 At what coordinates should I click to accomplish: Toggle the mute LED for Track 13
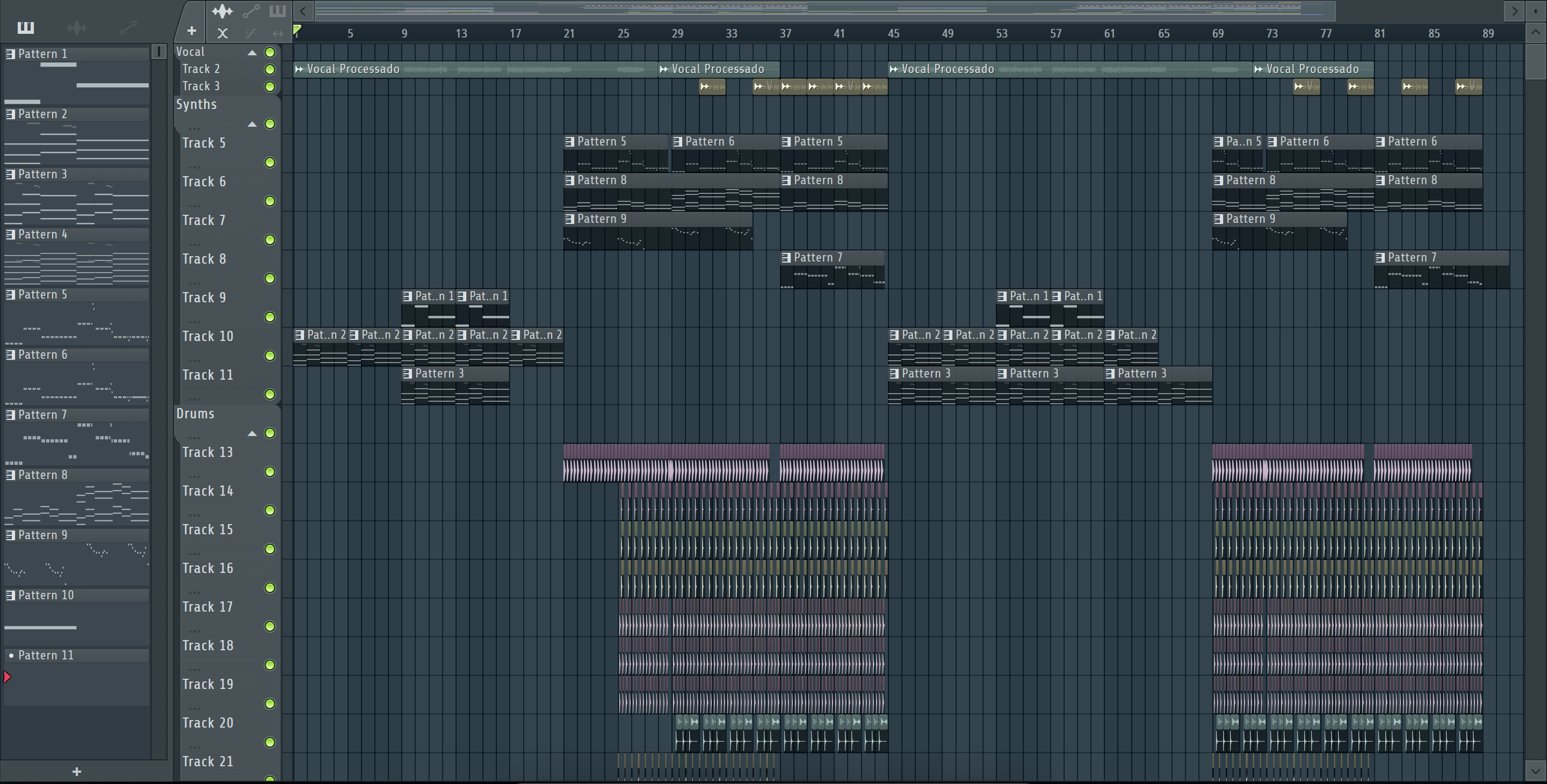coord(270,473)
